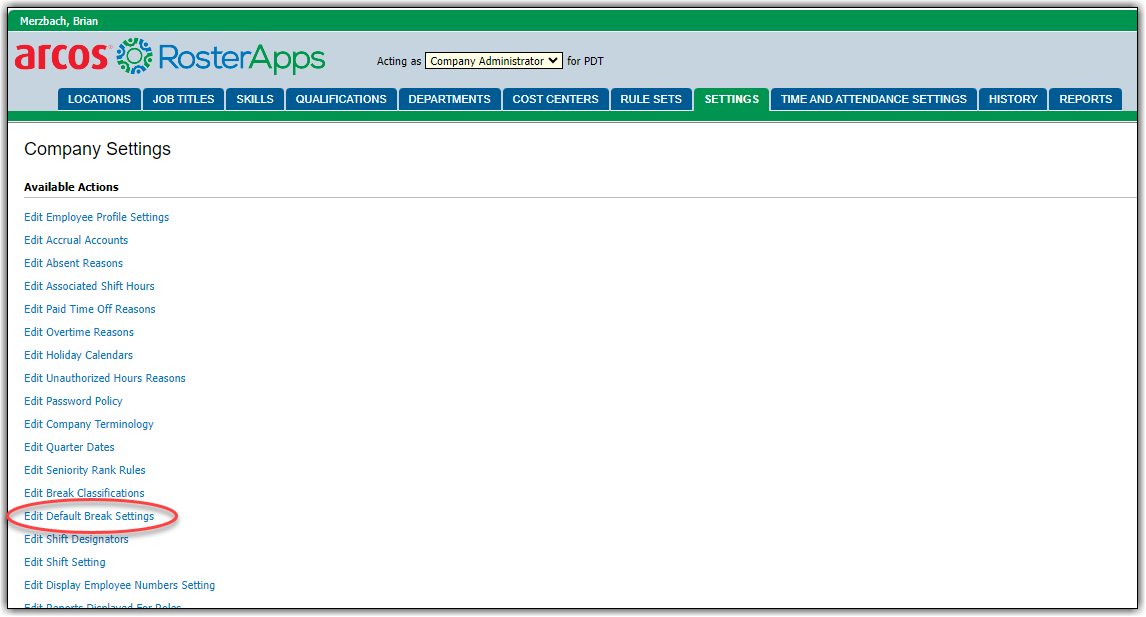Select Edit Password Policy link
Screen dimensions: 1146x617
[x=73, y=401]
